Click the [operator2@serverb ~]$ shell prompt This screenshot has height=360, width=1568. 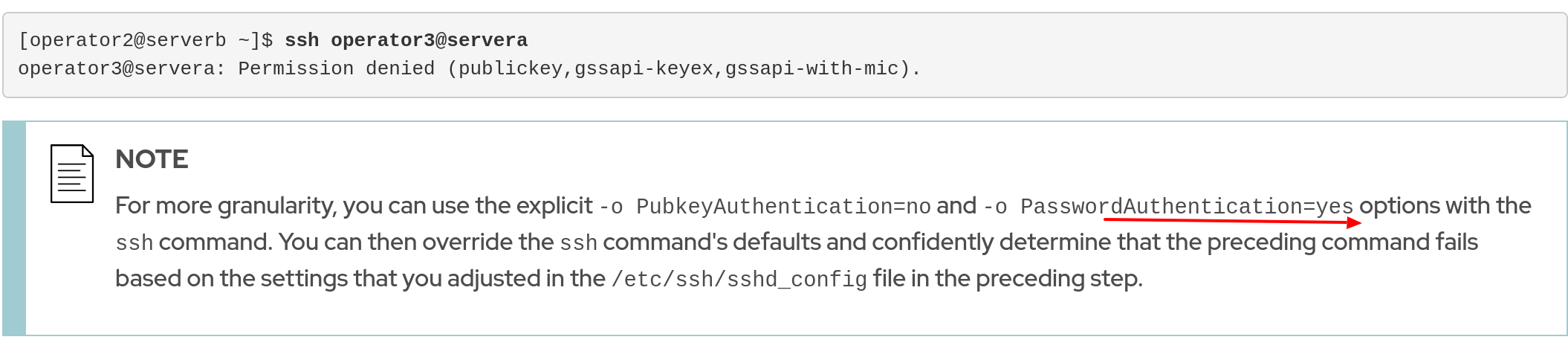point(146,40)
